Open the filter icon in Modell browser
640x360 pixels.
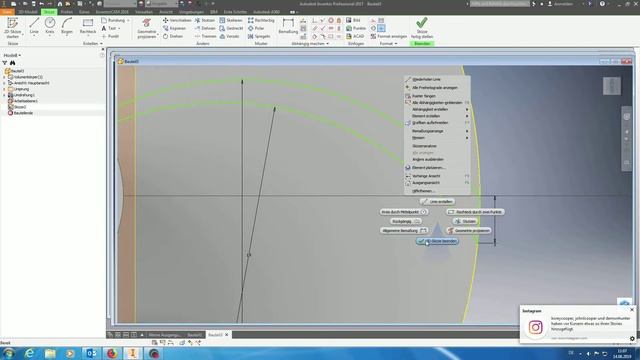coord(5,63)
